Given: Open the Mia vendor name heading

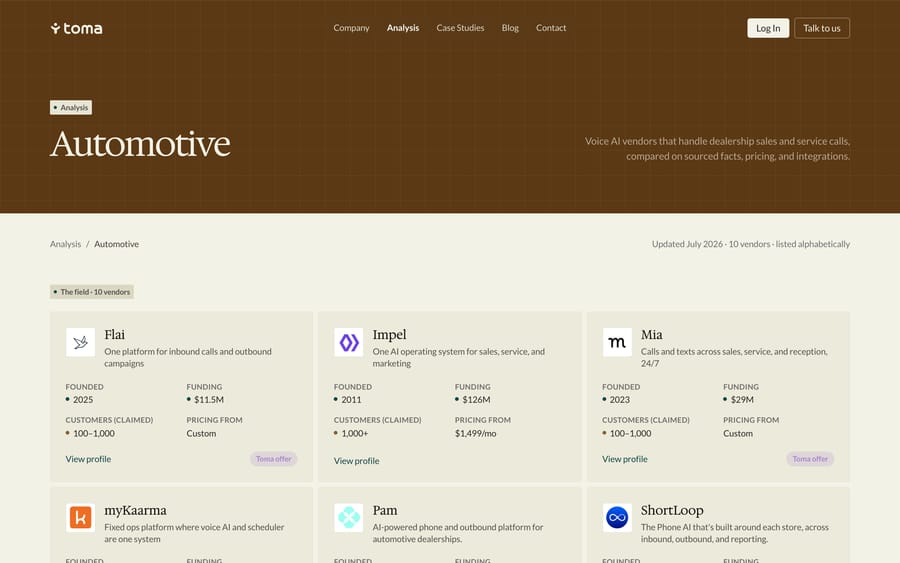Looking at the screenshot, I should 651,335.
